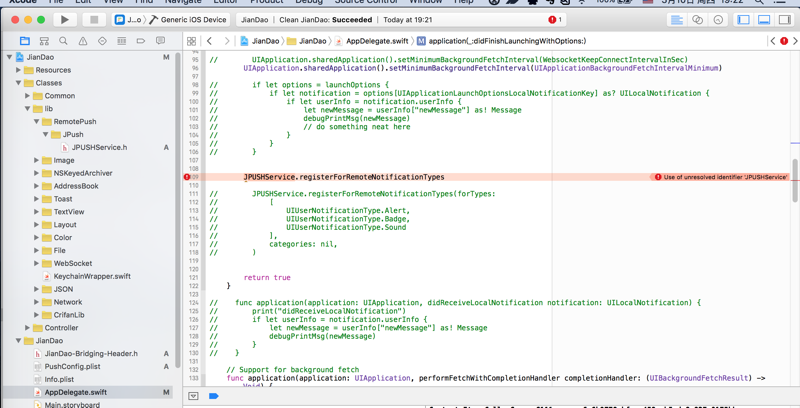
Task: Click the navigator vertical scrollbar
Action: tap(178, 209)
